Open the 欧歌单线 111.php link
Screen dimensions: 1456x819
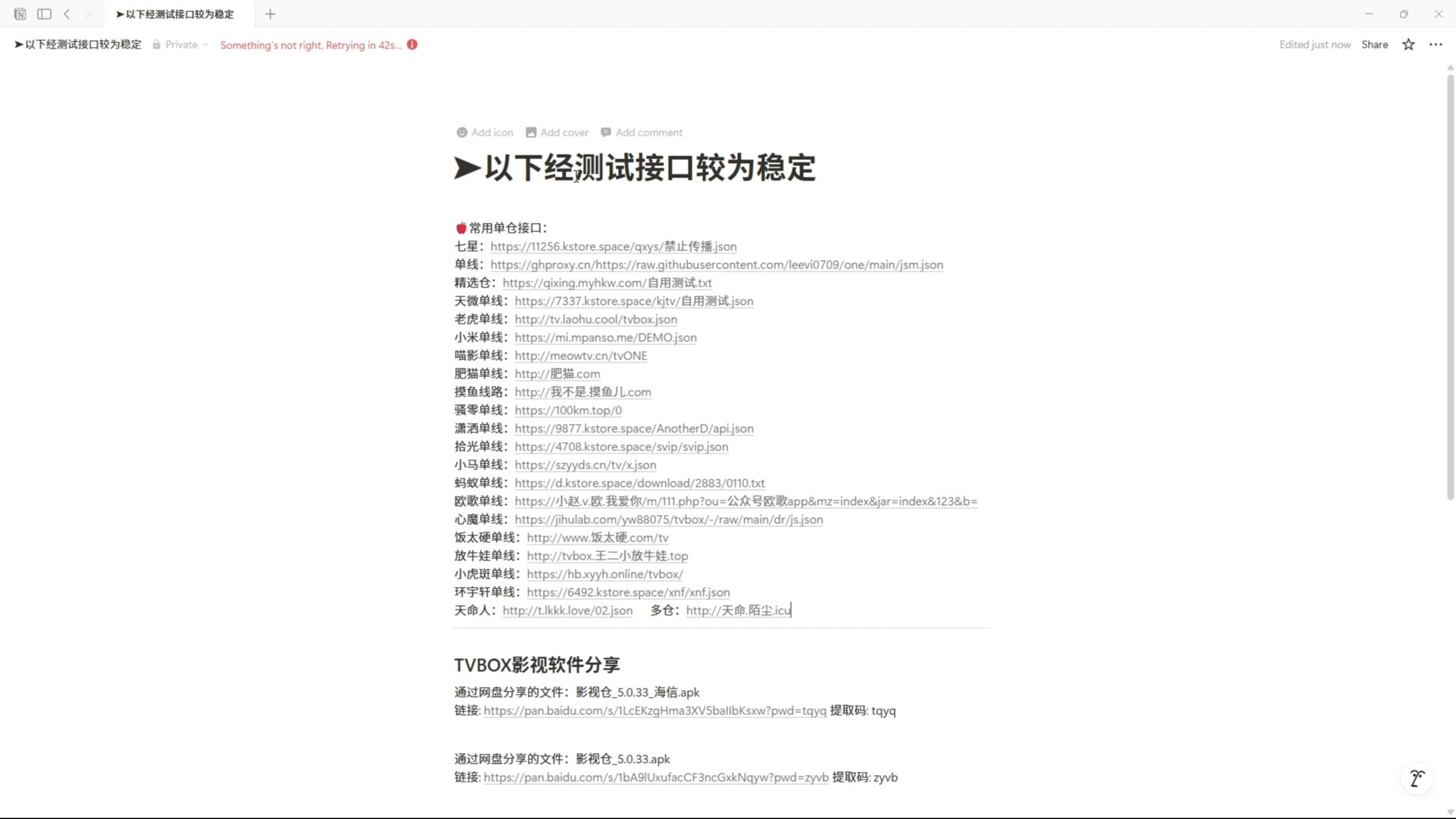tap(745, 501)
